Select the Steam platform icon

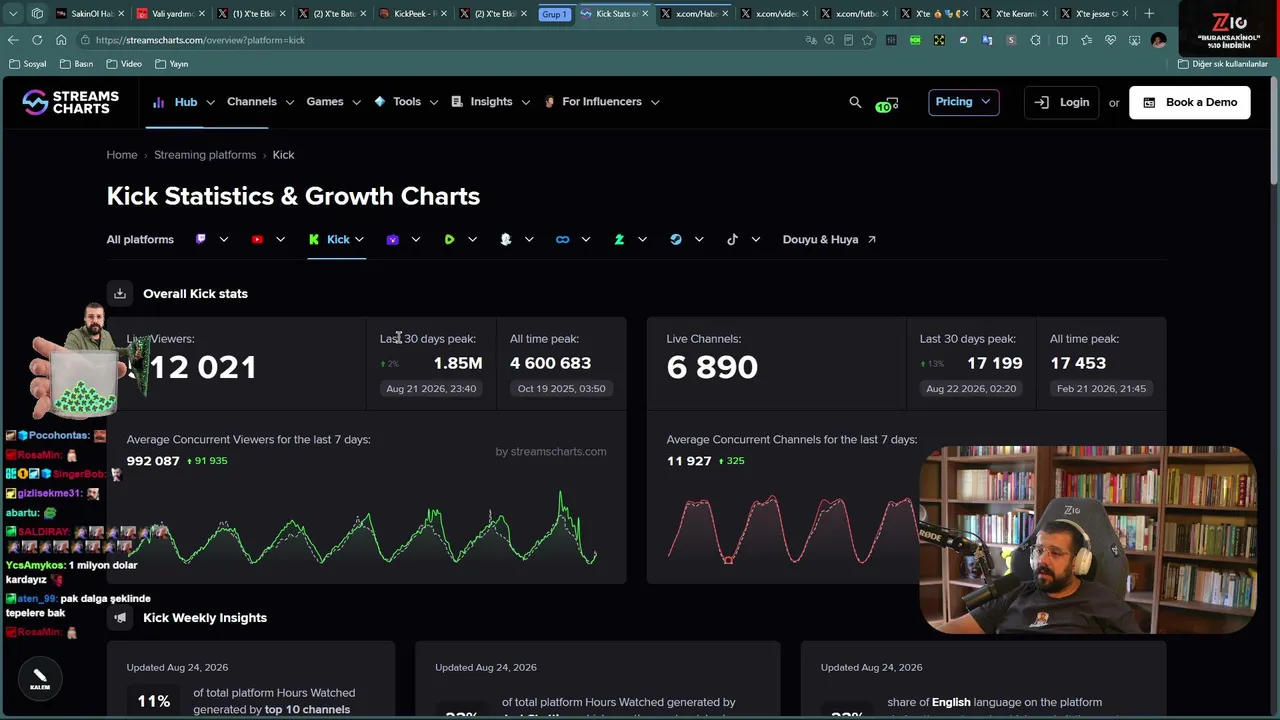[676, 239]
